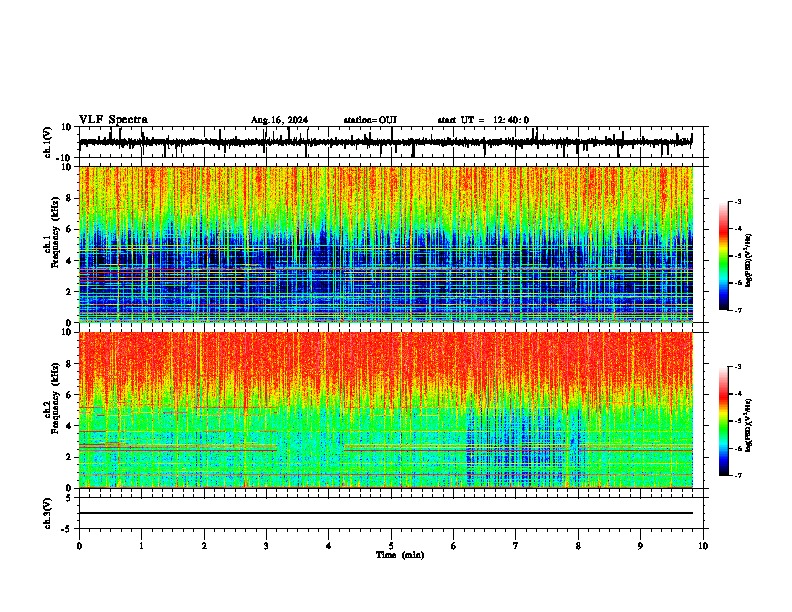Select the "Time (min)" axis label
The height and width of the screenshot is (612, 792).
(400, 555)
